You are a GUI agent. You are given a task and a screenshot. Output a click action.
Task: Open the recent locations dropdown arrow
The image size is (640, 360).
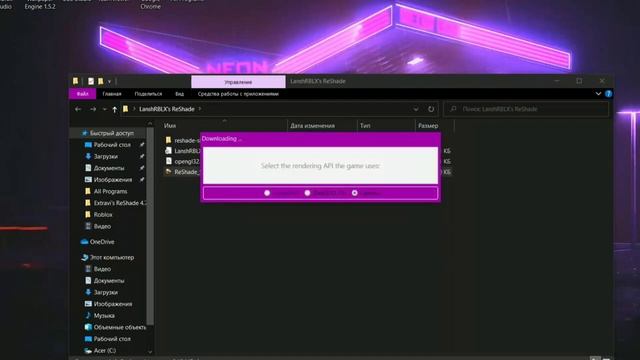[x=104, y=109]
